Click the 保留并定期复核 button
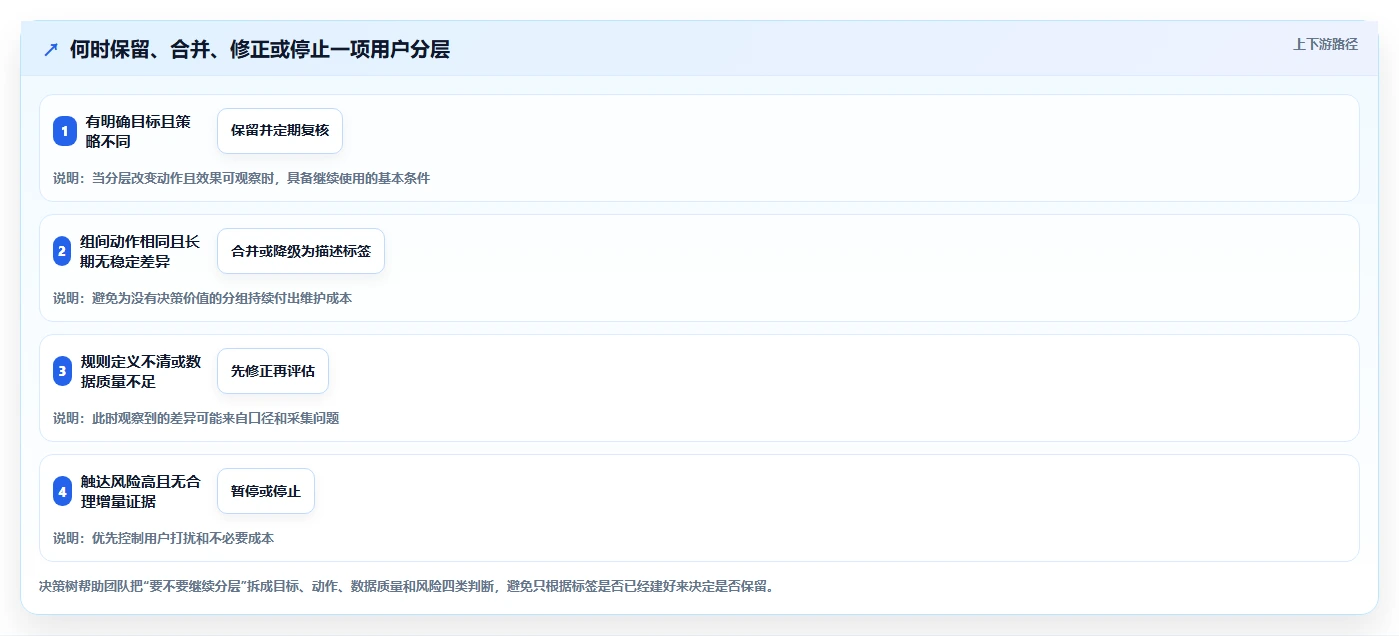Screen dimensions: 1399x636 click(280, 131)
